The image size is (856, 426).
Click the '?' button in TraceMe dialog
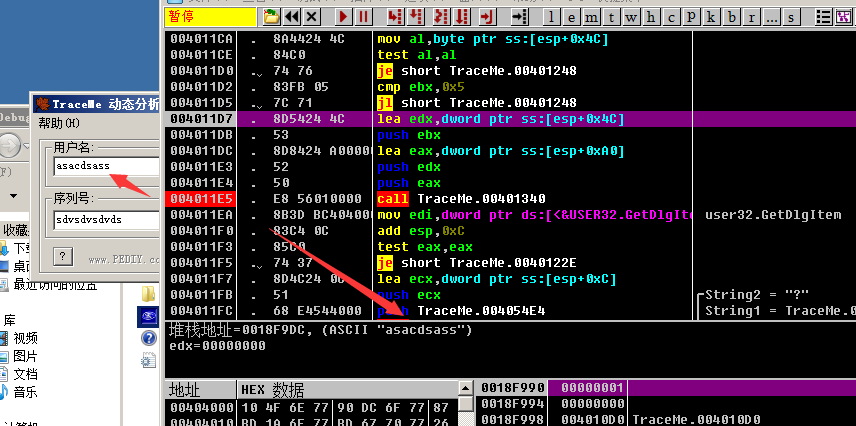pos(63,255)
